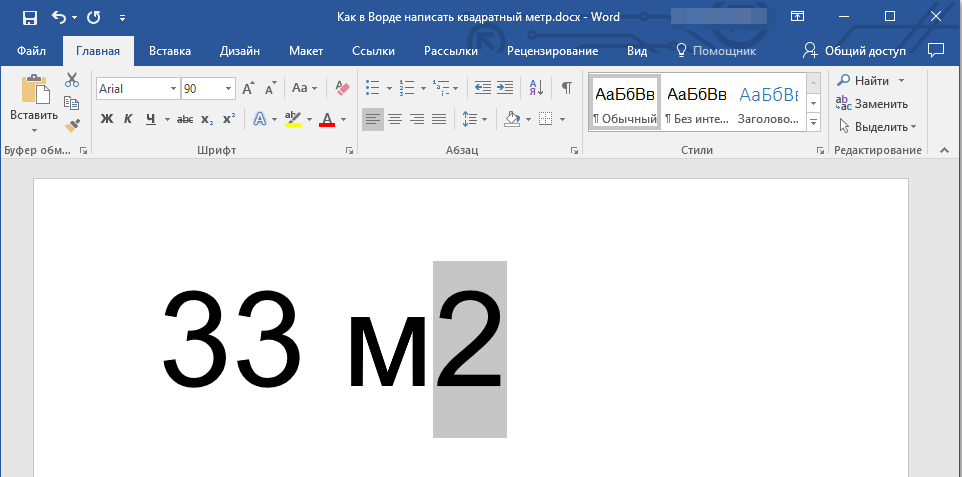Toggle bold Ж formatting

point(107,119)
